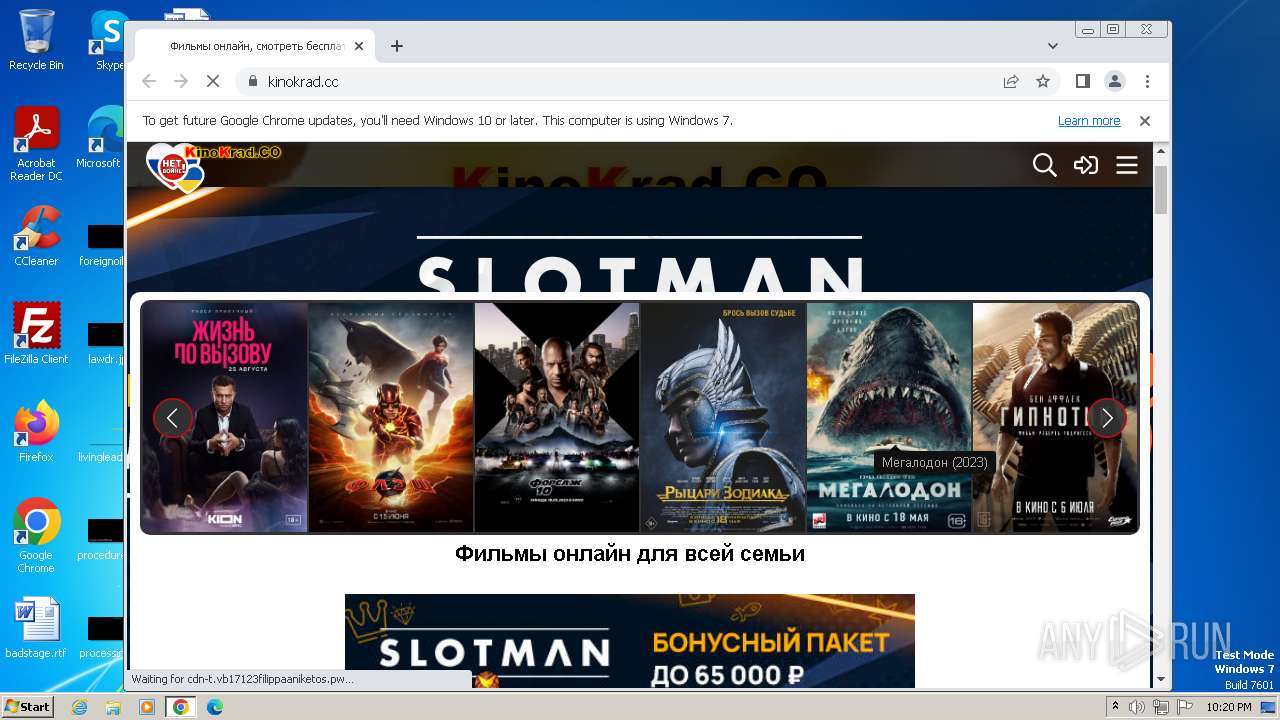Click the Chrome forward arrow
This screenshot has height=720, width=1280.
tap(181, 81)
